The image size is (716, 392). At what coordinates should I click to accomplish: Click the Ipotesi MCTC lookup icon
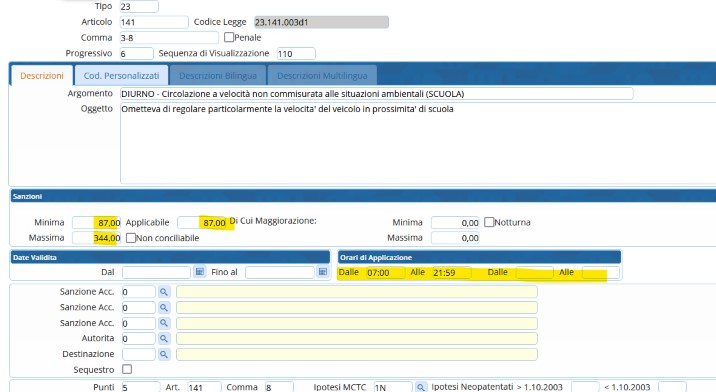(x=421, y=387)
